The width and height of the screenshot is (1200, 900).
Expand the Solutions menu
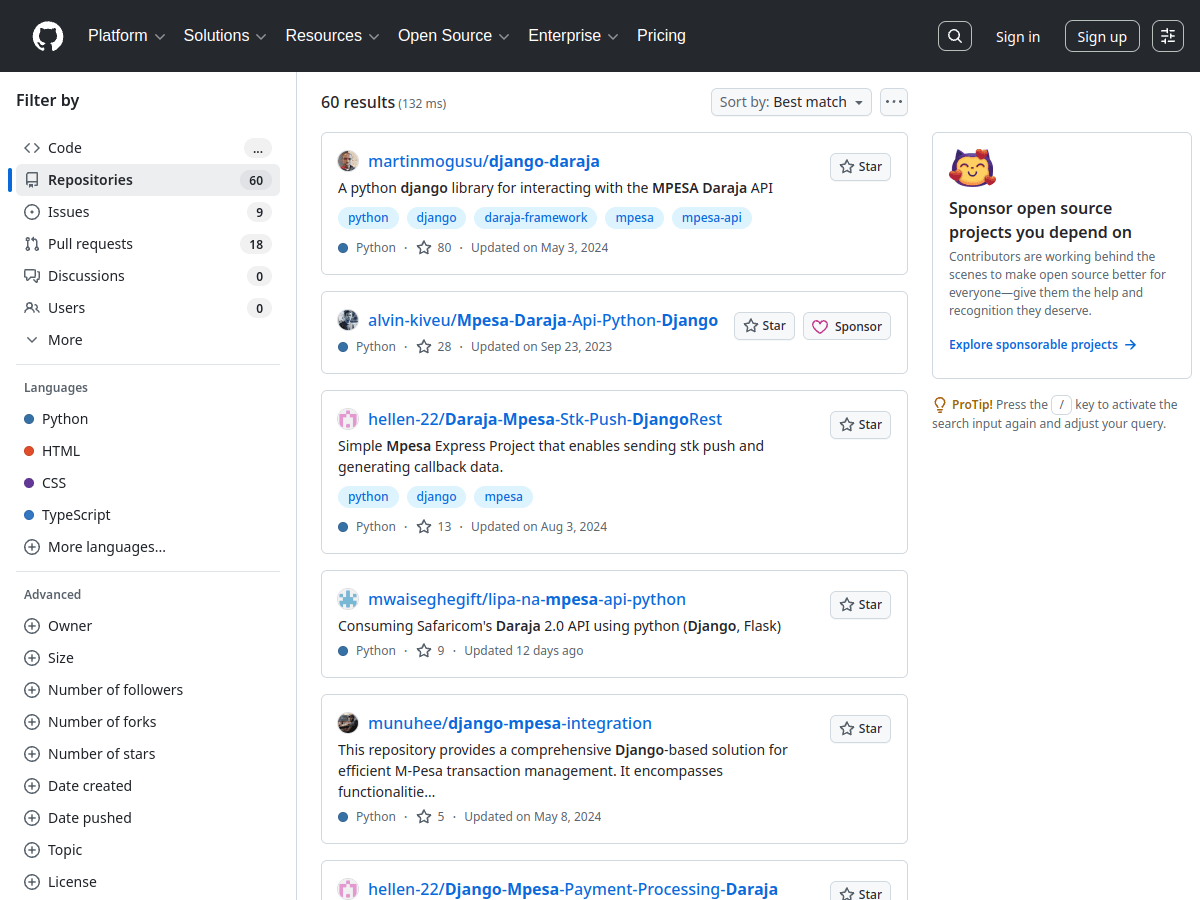(225, 36)
